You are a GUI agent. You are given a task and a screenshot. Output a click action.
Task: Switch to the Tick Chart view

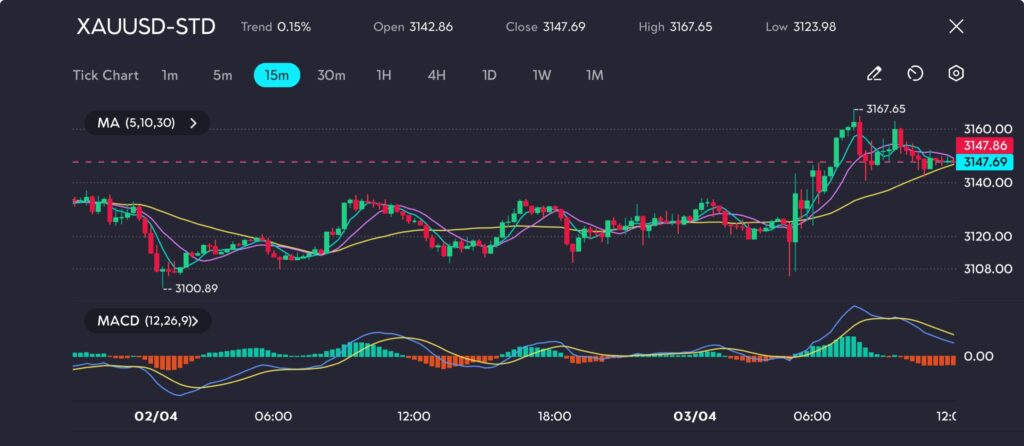(105, 75)
